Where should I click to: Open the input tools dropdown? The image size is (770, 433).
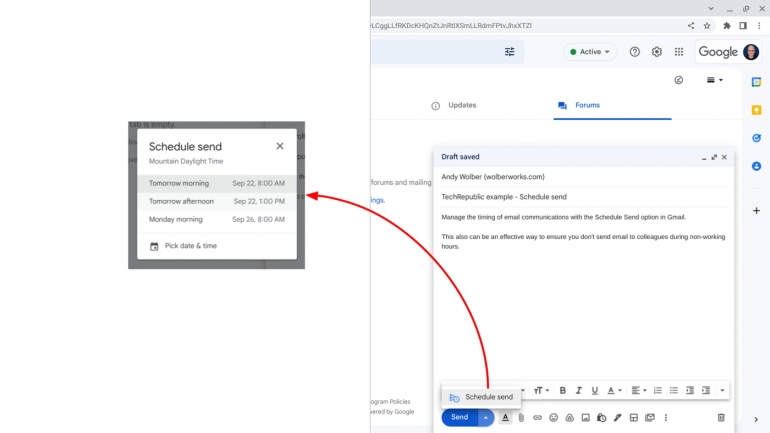715,80
